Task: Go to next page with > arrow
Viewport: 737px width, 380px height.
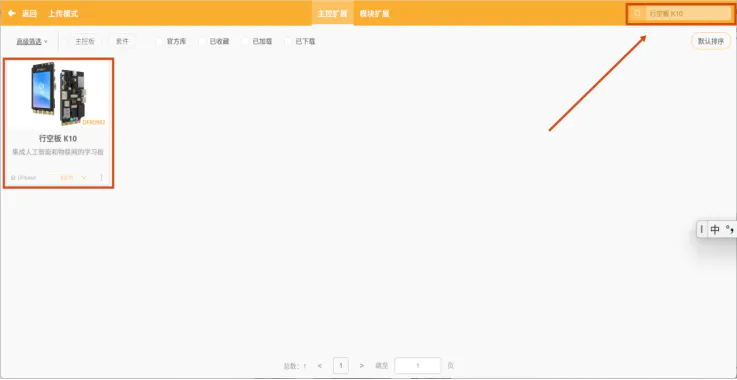Action: point(361,365)
